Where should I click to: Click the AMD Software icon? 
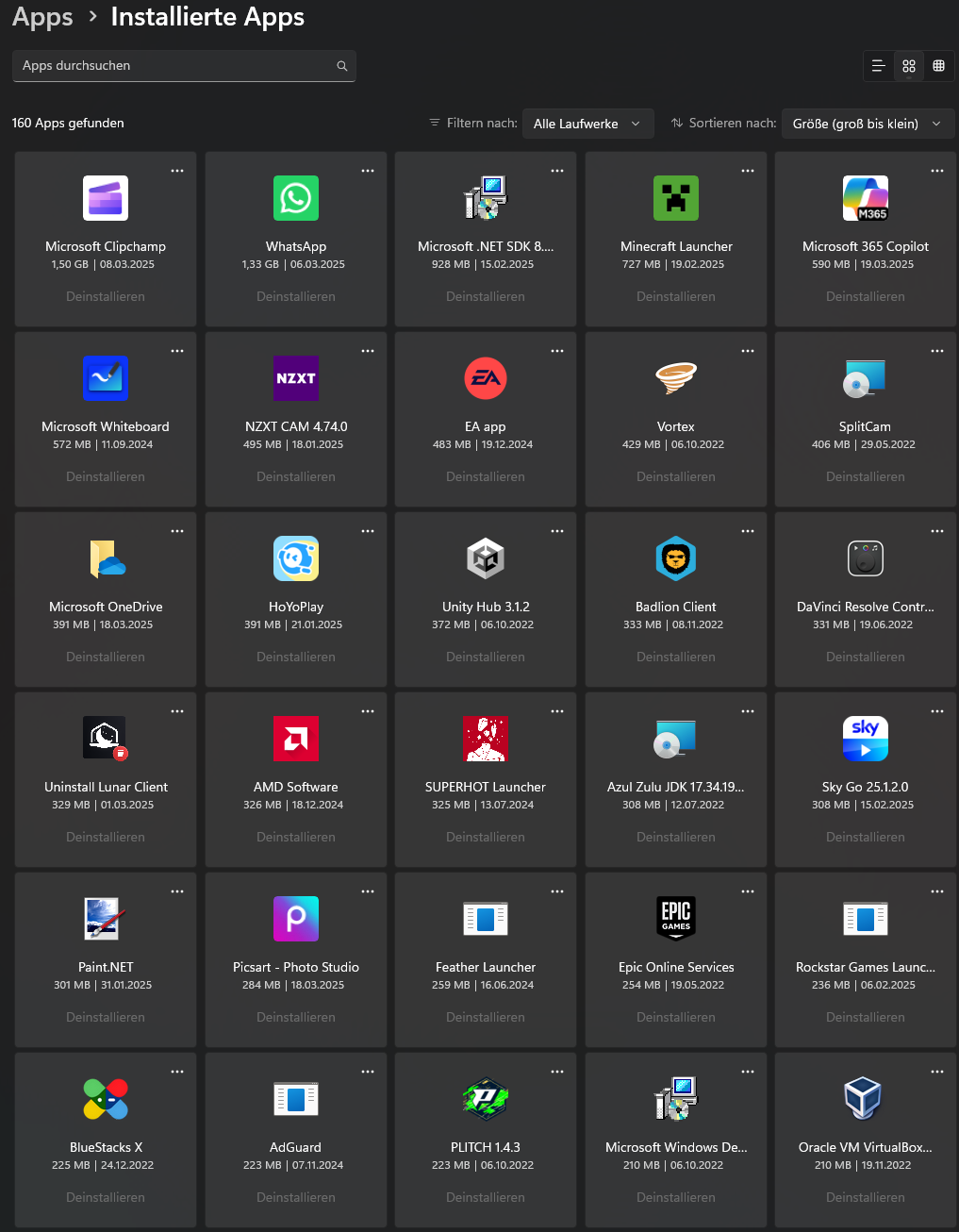(296, 739)
